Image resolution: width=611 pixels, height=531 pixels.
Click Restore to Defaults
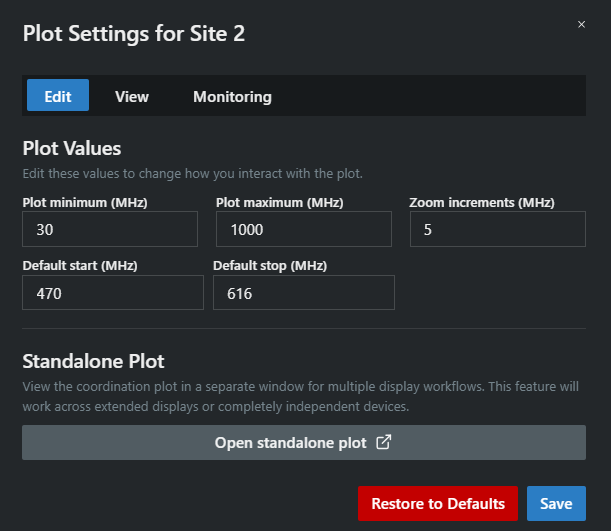click(x=438, y=503)
